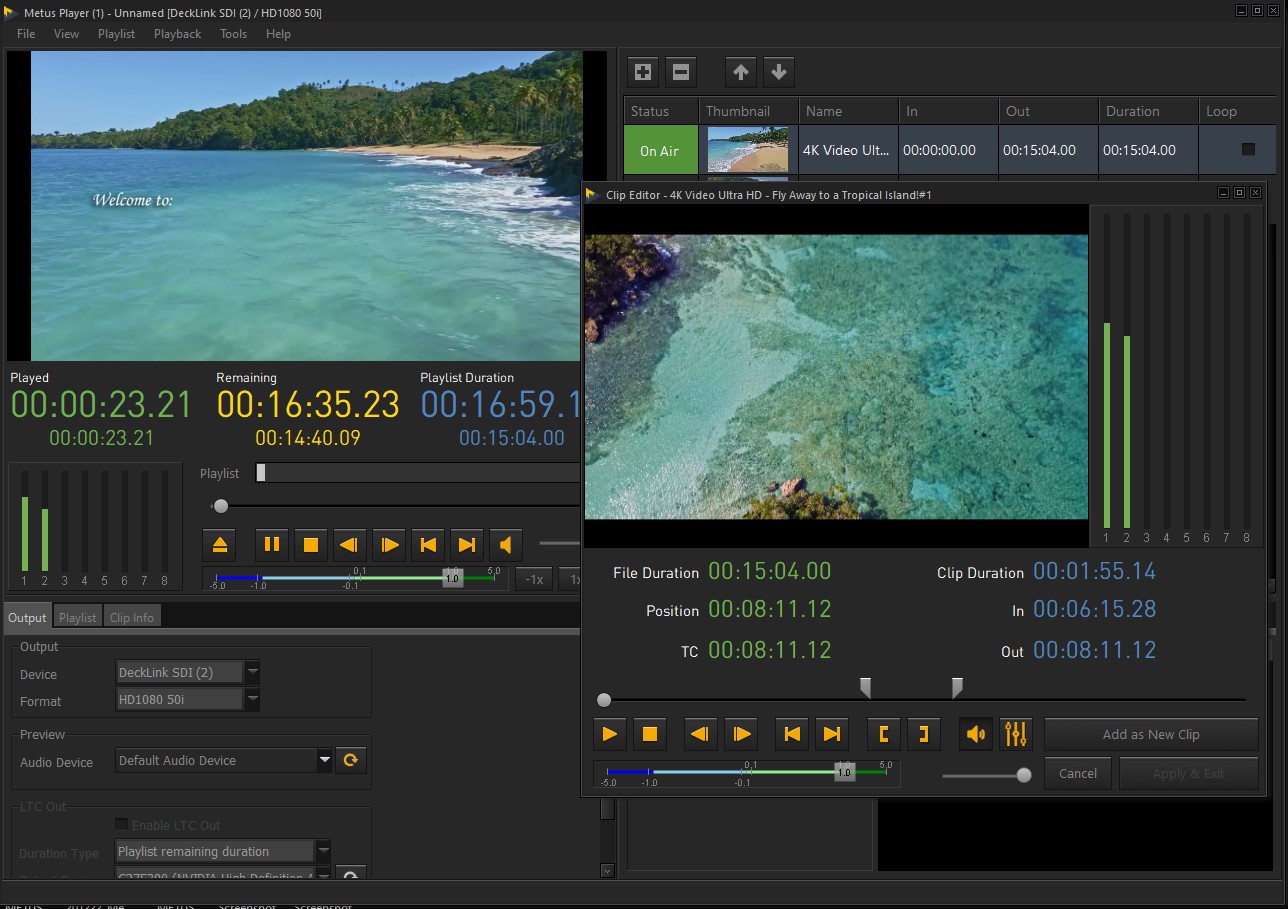The height and width of the screenshot is (909, 1288).
Task: Go to clip start in Clip Editor
Action: (x=792, y=734)
